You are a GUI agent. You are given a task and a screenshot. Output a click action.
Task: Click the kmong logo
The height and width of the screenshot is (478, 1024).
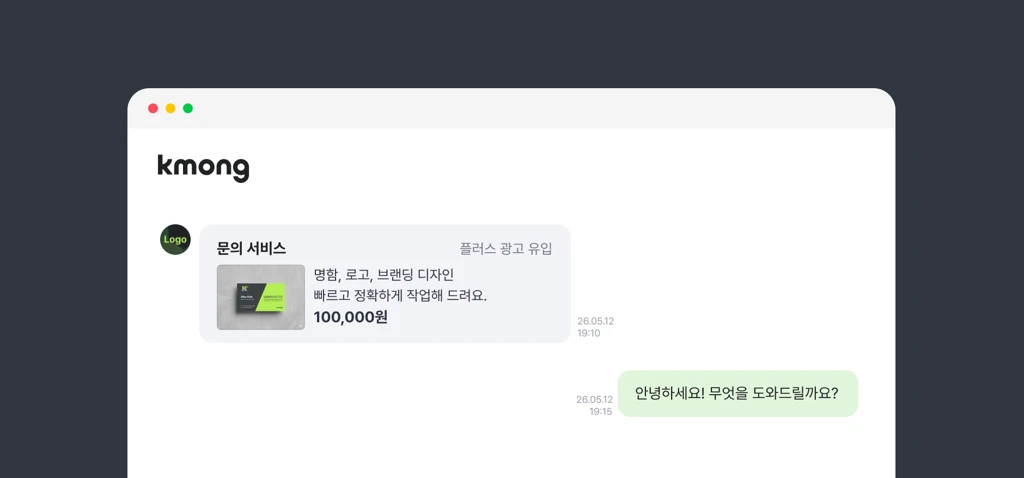click(203, 168)
